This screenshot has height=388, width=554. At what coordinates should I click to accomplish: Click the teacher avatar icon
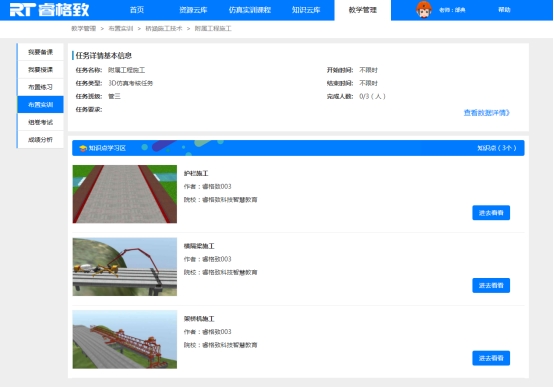[x=423, y=10]
